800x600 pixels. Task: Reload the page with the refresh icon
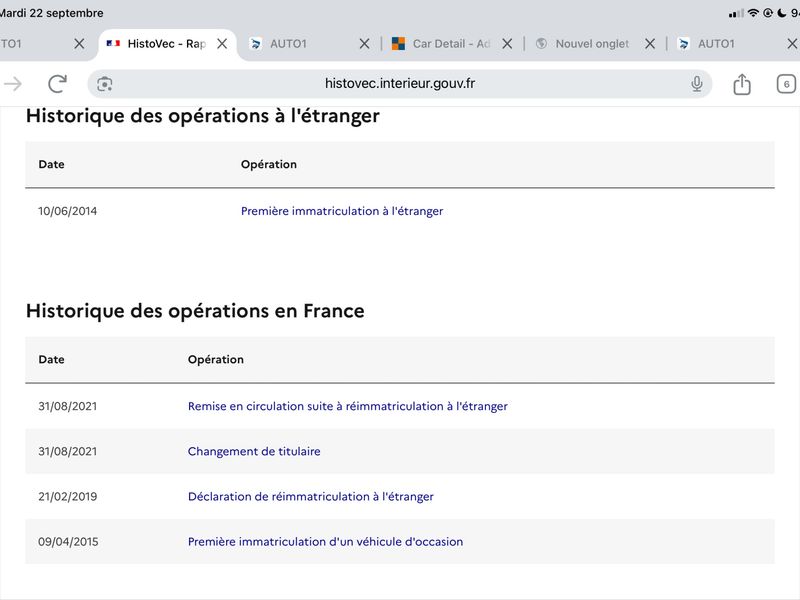point(57,84)
